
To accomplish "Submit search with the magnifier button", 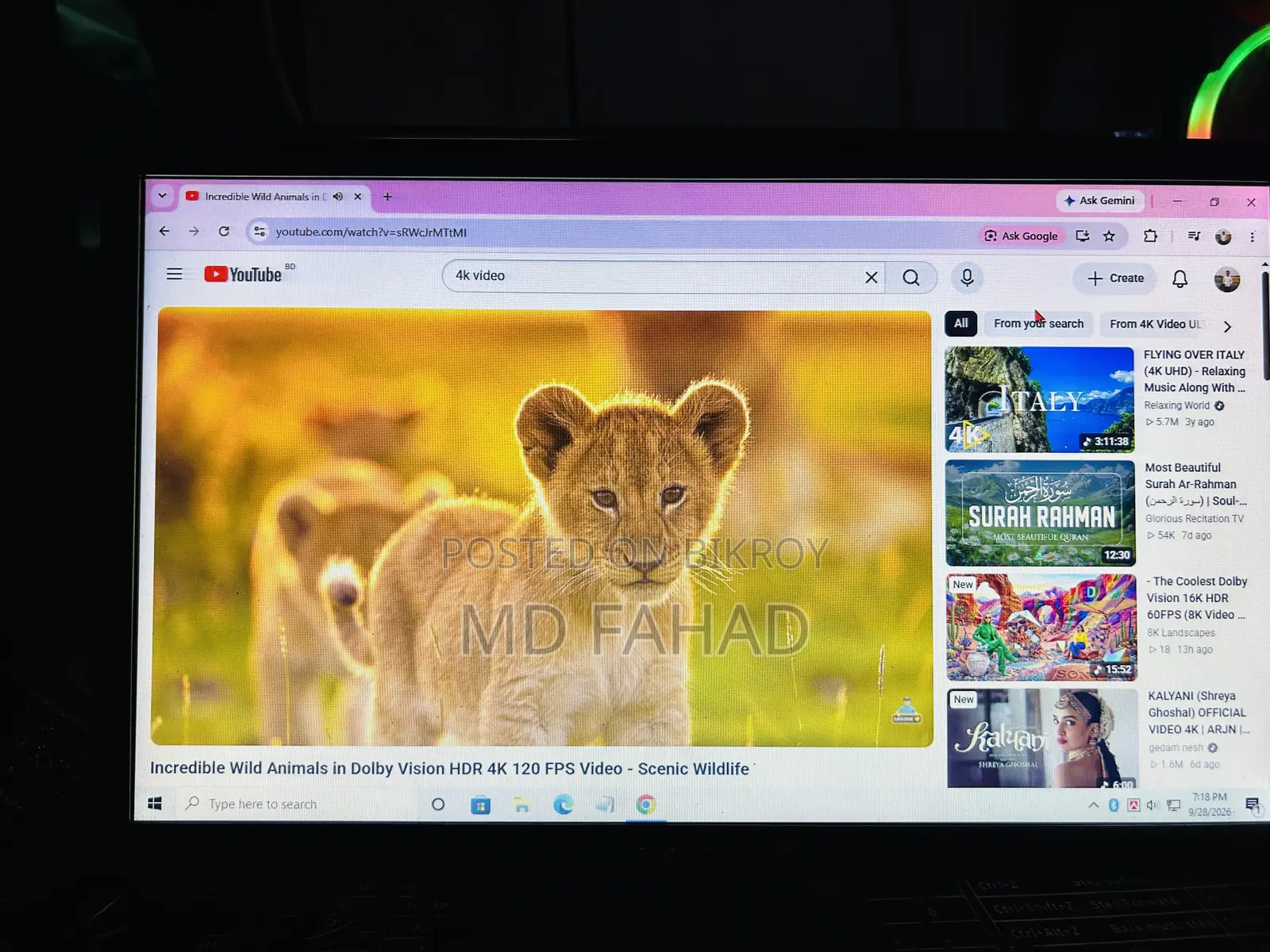I will pyautogui.click(x=911, y=278).
